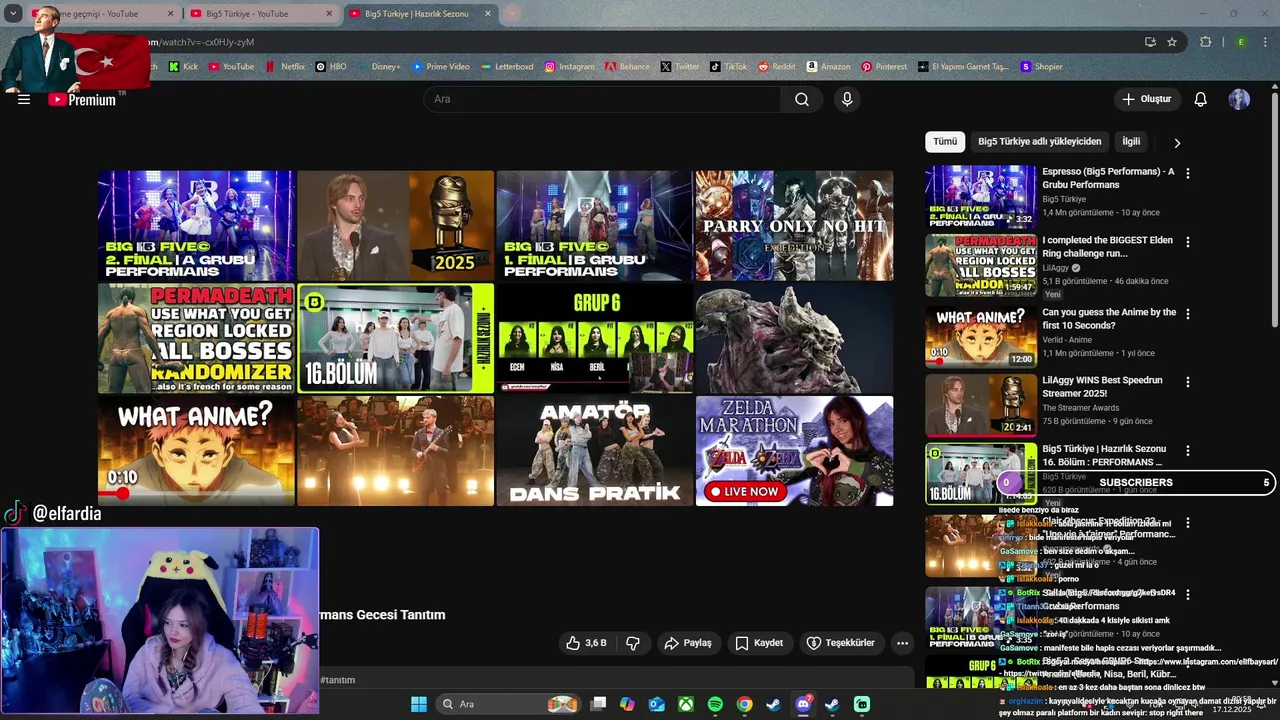Image resolution: width=1280 pixels, height=720 pixels.
Task: Open Google Chrome from the taskbar
Action: coord(744,704)
